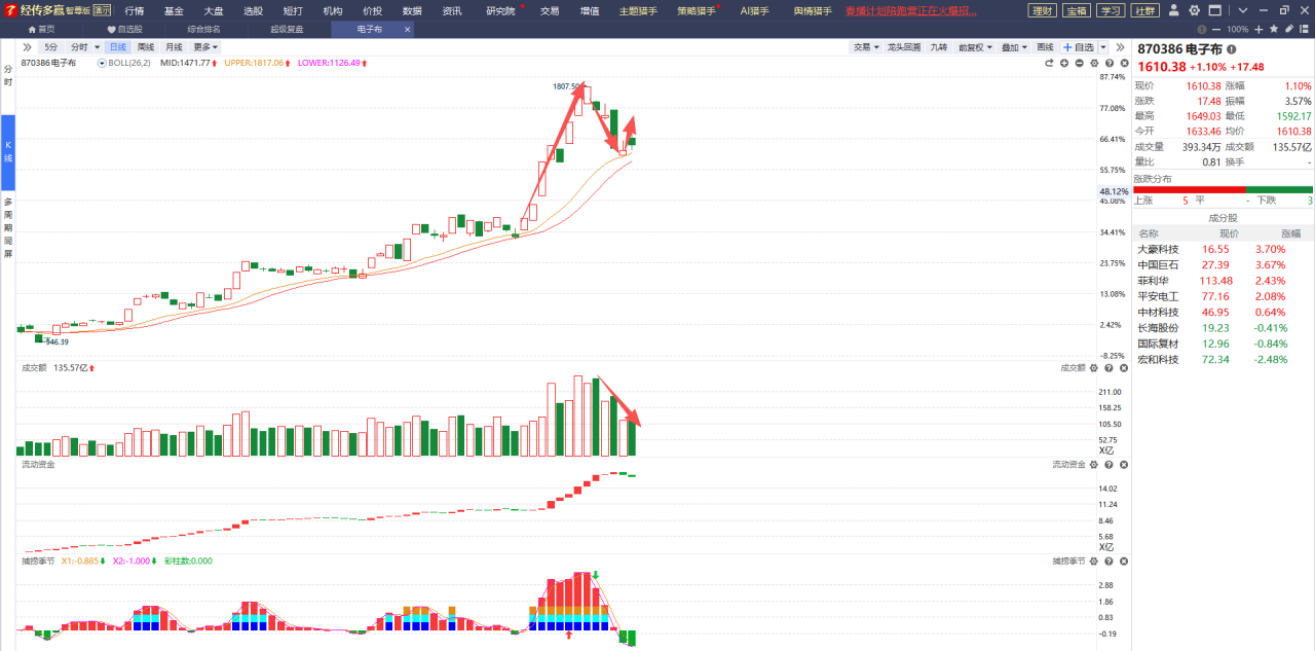This screenshot has height=651, width=1316.
Task: Click the main chart minus zoom icon
Action: (x=1079, y=63)
